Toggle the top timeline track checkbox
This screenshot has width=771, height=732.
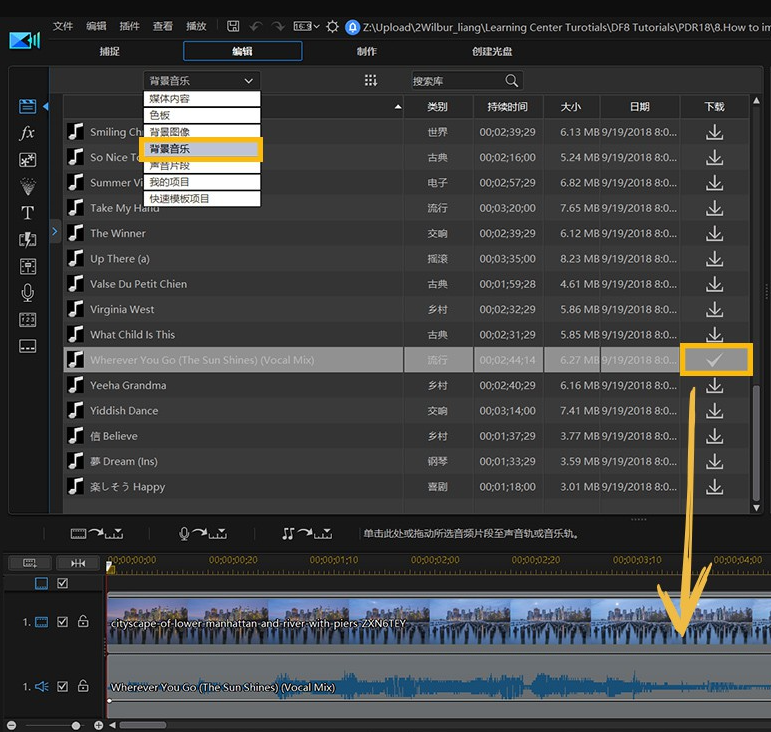pos(62,583)
